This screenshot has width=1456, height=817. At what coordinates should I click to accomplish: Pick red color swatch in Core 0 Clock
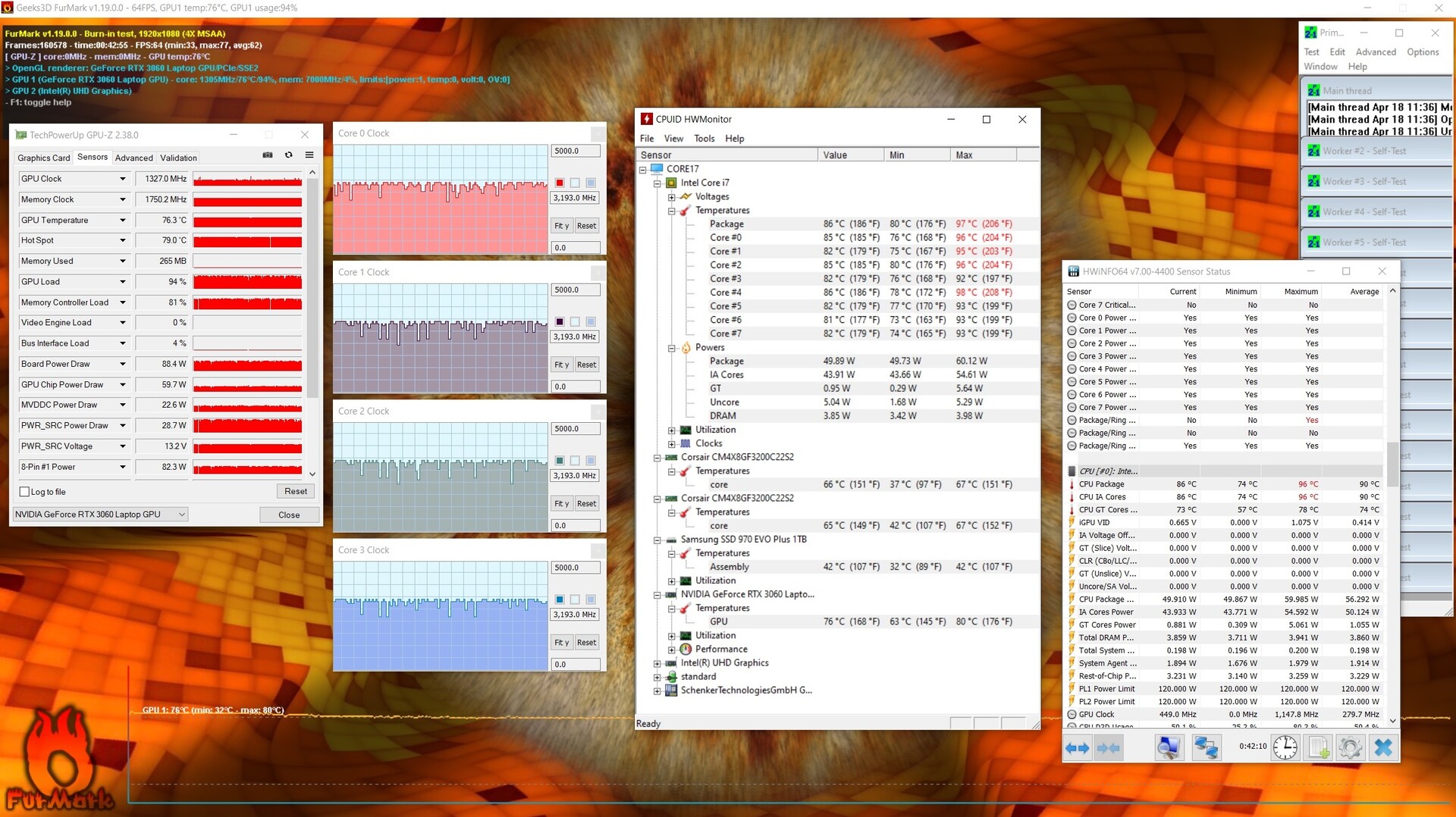pos(560,183)
